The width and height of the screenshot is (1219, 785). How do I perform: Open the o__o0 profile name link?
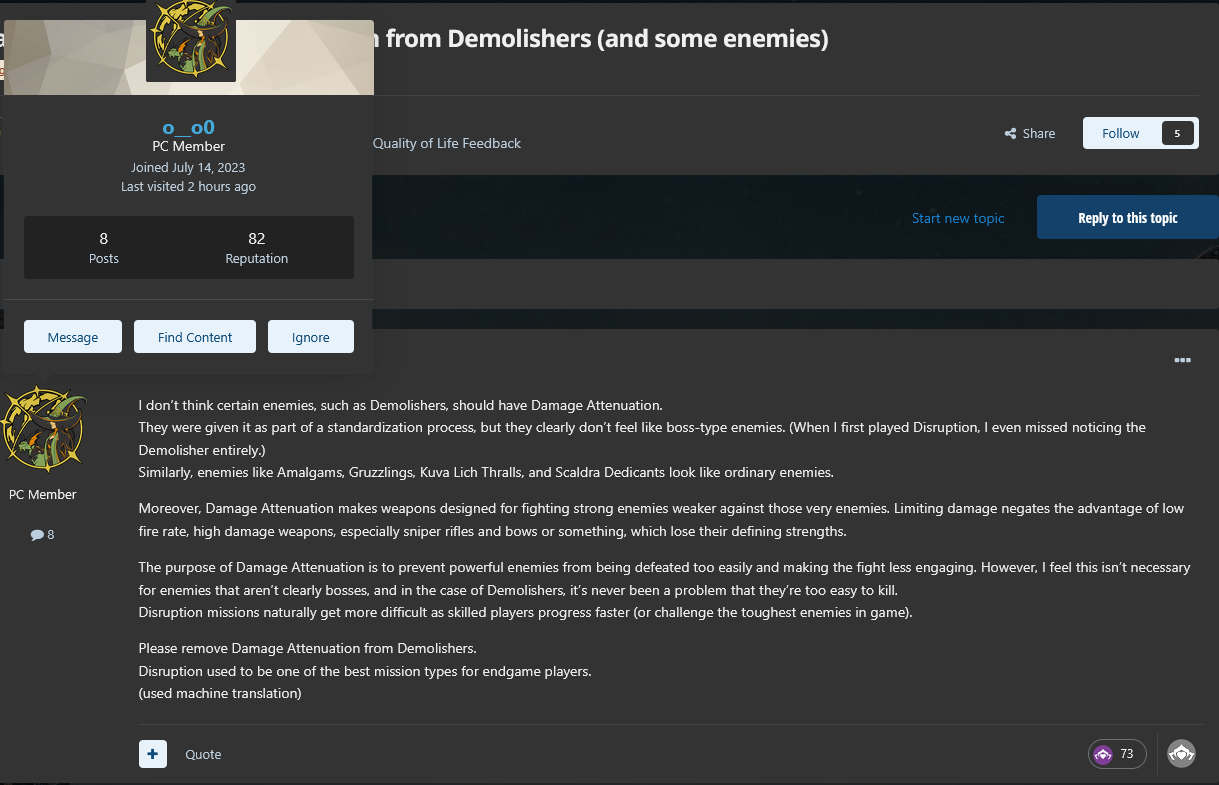click(189, 127)
